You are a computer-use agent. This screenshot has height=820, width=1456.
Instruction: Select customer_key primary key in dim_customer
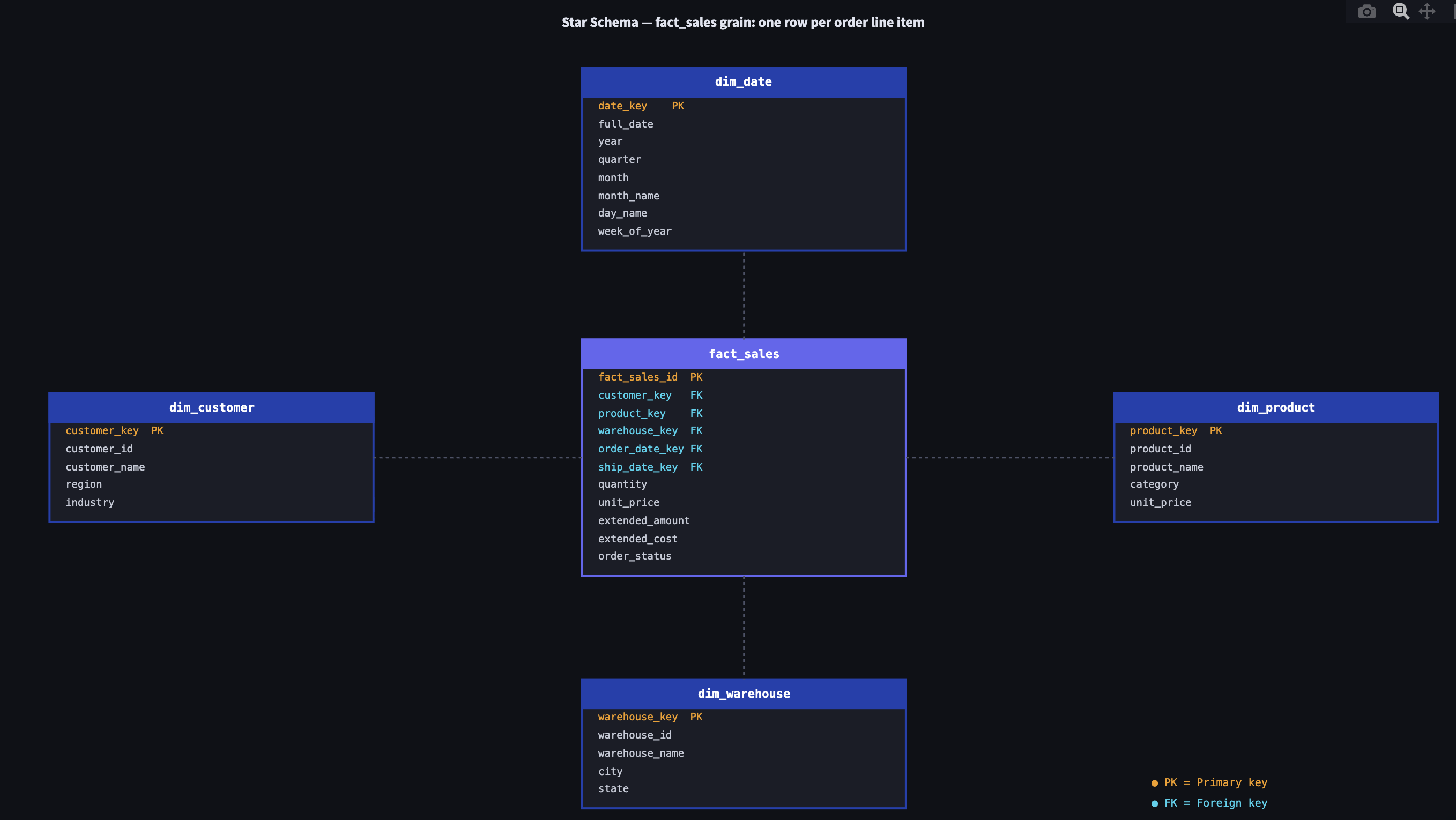point(102,430)
